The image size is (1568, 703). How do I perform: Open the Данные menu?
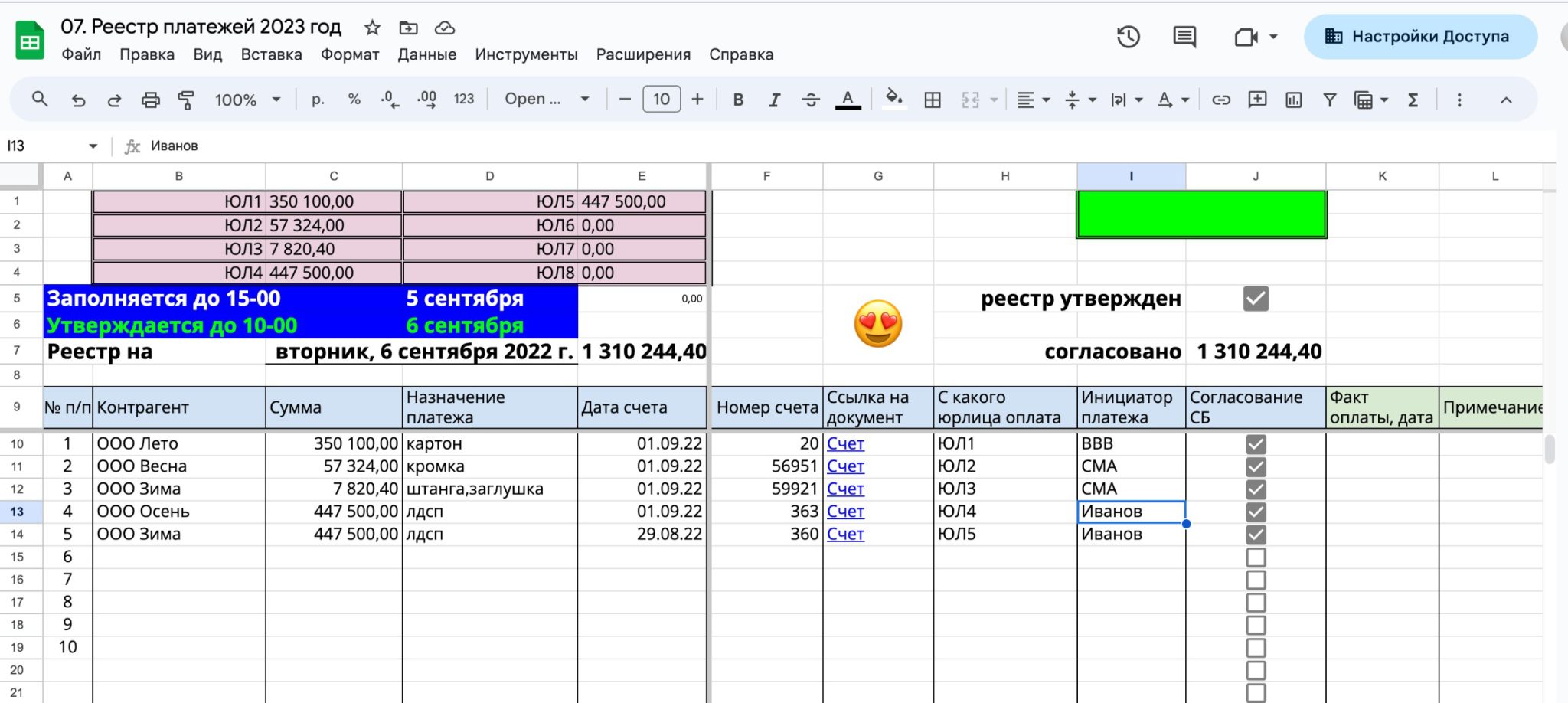[426, 55]
